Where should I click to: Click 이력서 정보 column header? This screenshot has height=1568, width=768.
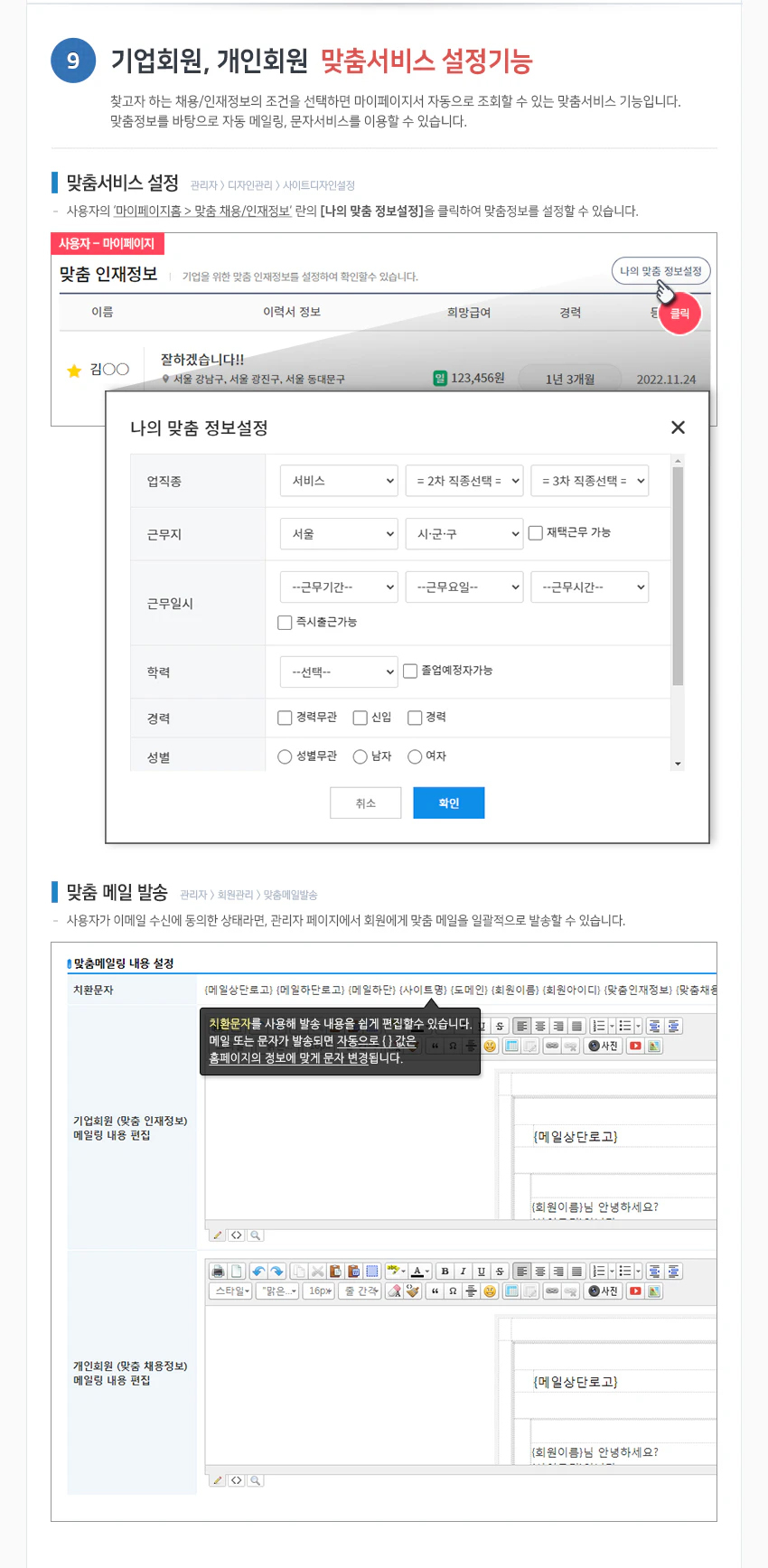click(292, 313)
